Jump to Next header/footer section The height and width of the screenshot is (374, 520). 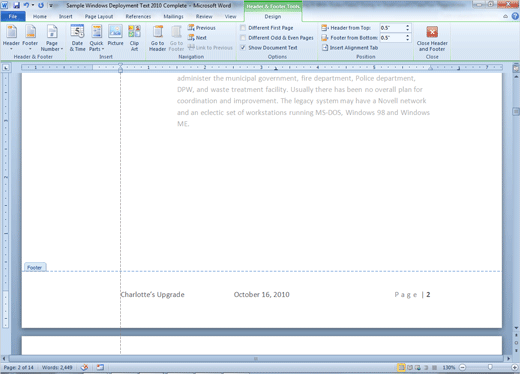[197, 38]
